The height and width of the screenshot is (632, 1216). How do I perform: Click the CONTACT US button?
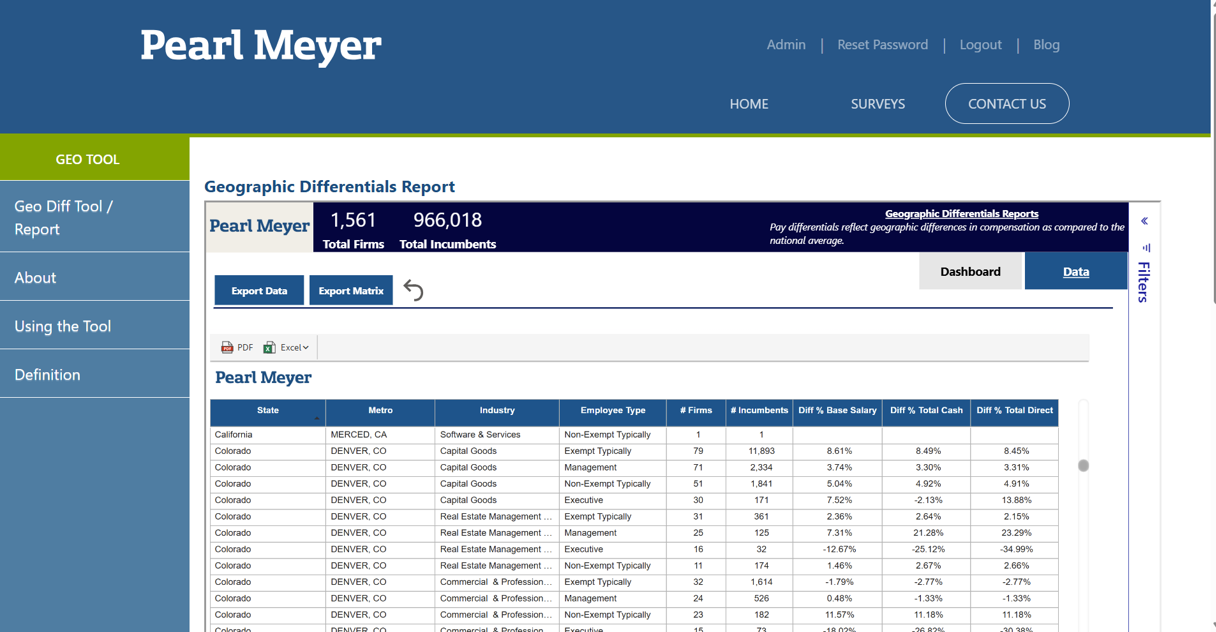(x=1006, y=104)
